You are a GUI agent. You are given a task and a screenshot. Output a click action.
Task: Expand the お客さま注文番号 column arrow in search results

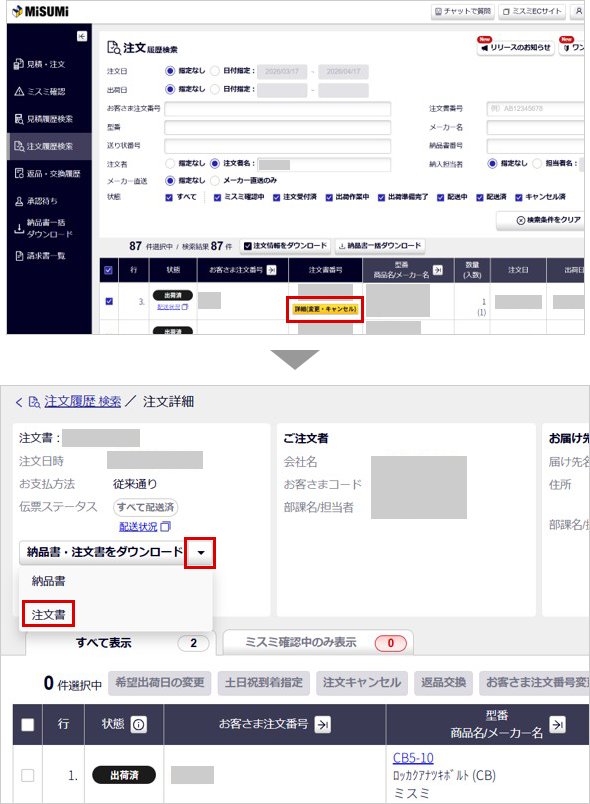pos(272,270)
